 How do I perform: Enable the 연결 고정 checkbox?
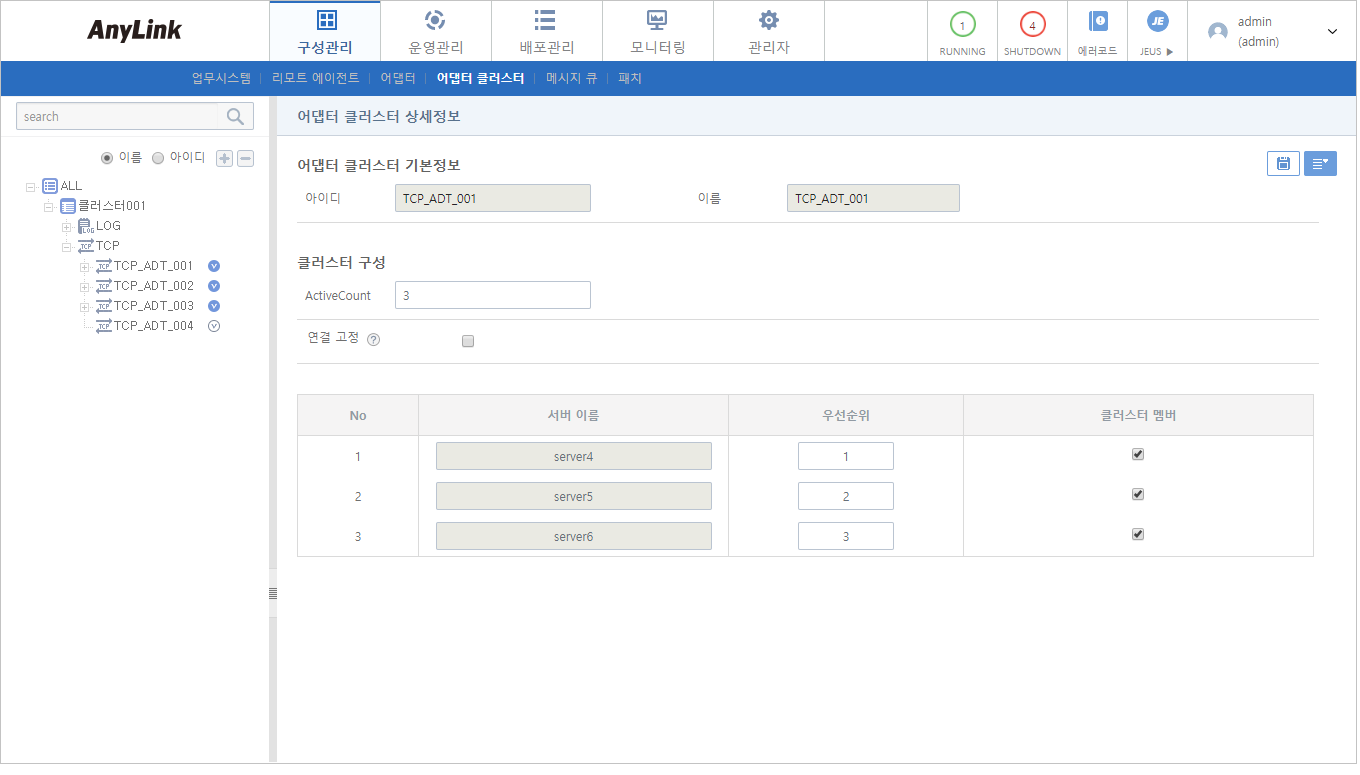click(467, 341)
